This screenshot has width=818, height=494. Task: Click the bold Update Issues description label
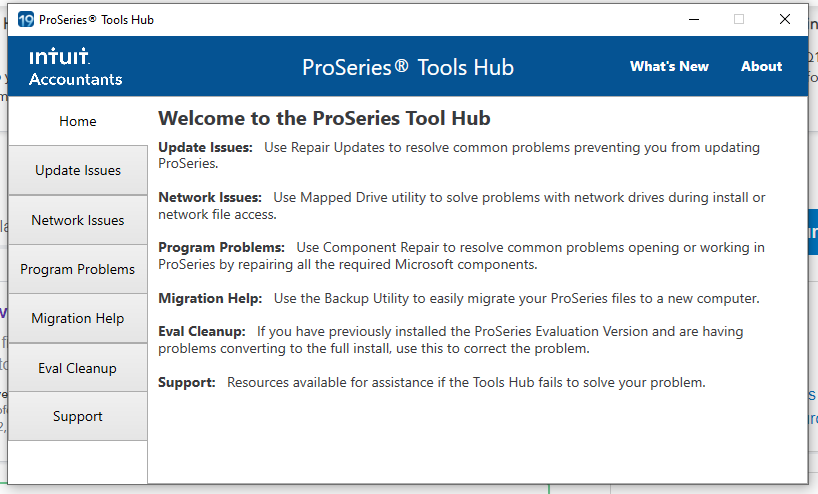[x=205, y=148]
